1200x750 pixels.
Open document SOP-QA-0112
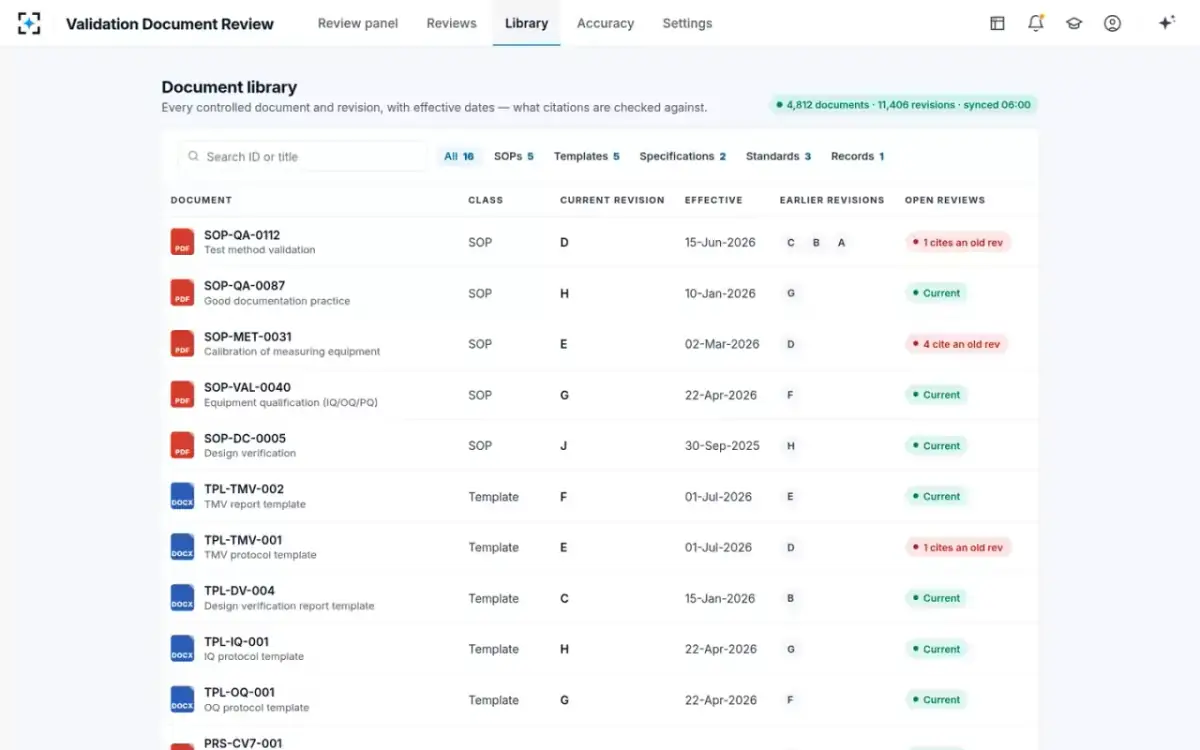pos(242,235)
